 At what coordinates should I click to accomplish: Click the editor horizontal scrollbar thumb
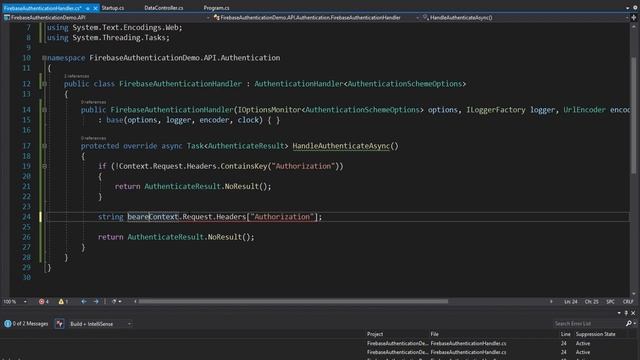coord(293,302)
